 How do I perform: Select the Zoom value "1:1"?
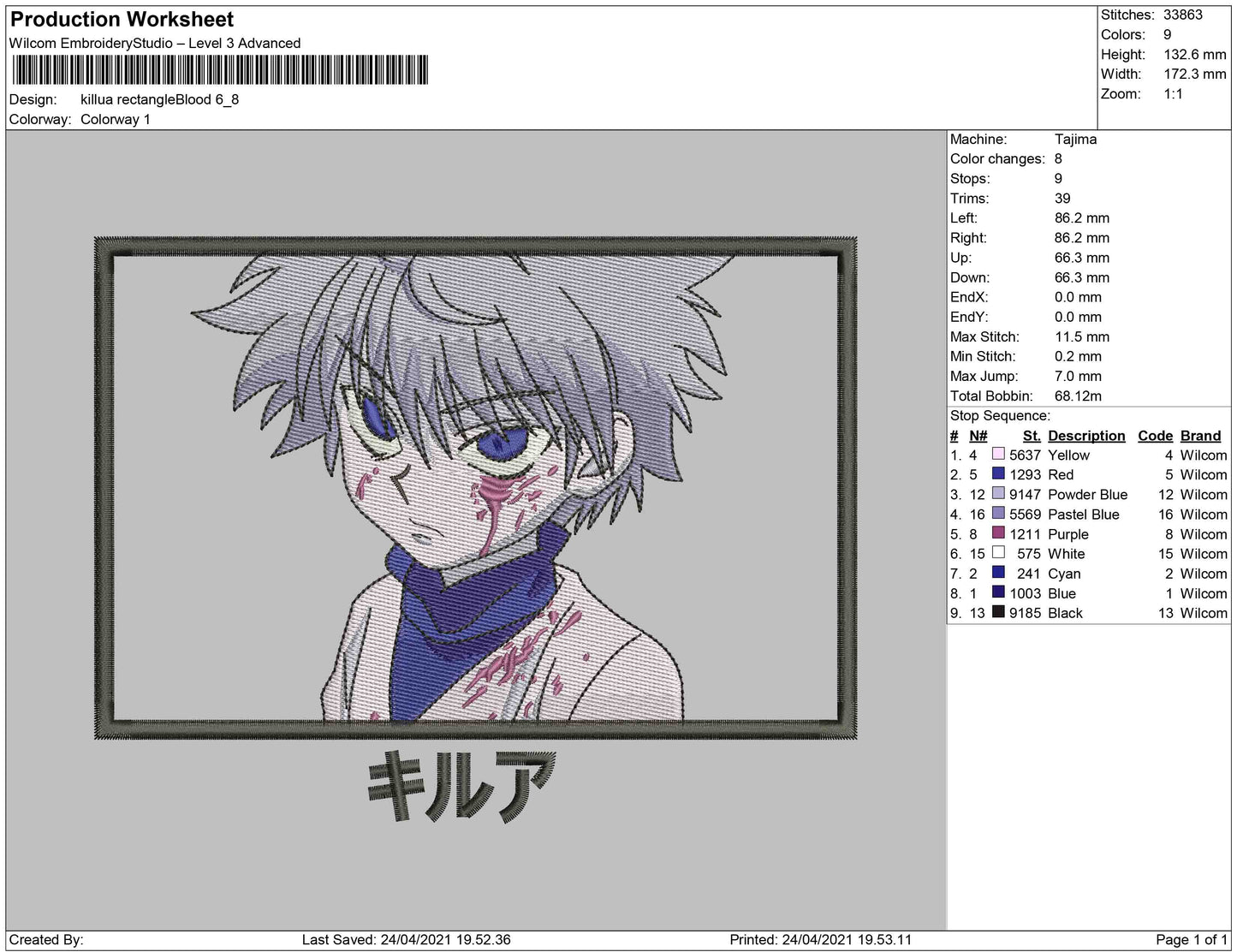1174,93
